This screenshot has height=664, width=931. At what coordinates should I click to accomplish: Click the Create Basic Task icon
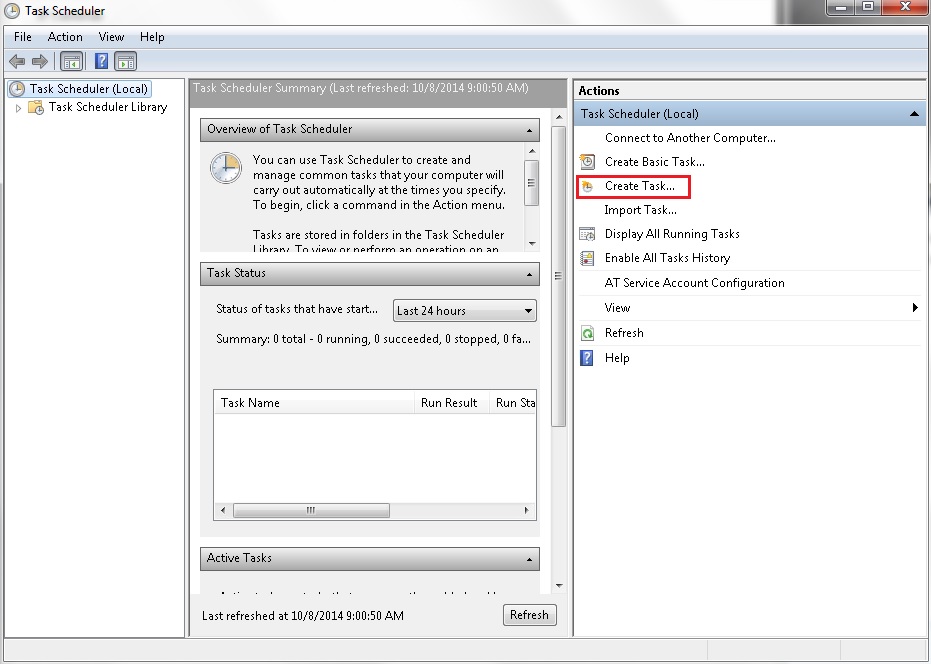(x=587, y=162)
